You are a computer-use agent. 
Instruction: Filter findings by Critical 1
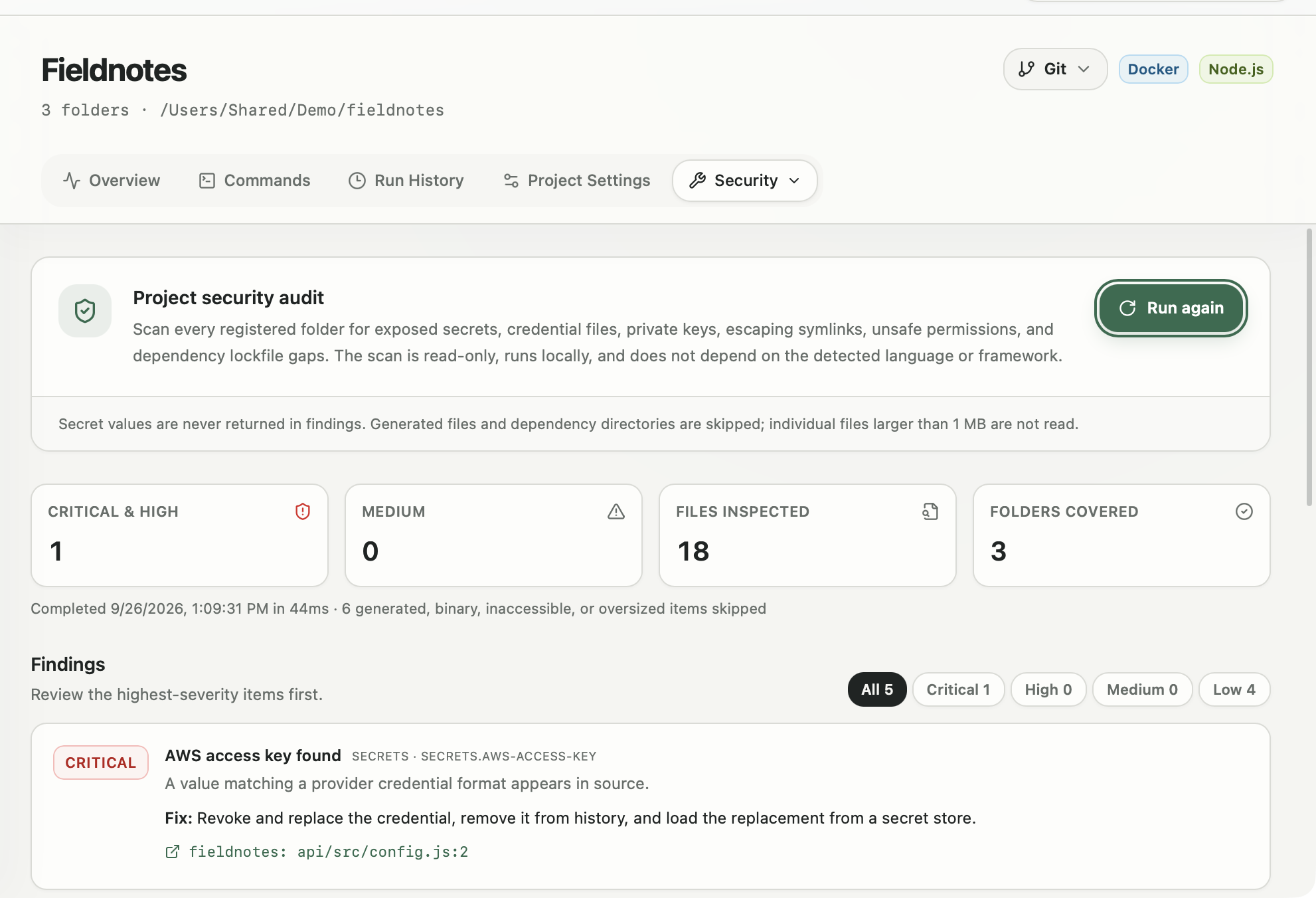point(958,689)
